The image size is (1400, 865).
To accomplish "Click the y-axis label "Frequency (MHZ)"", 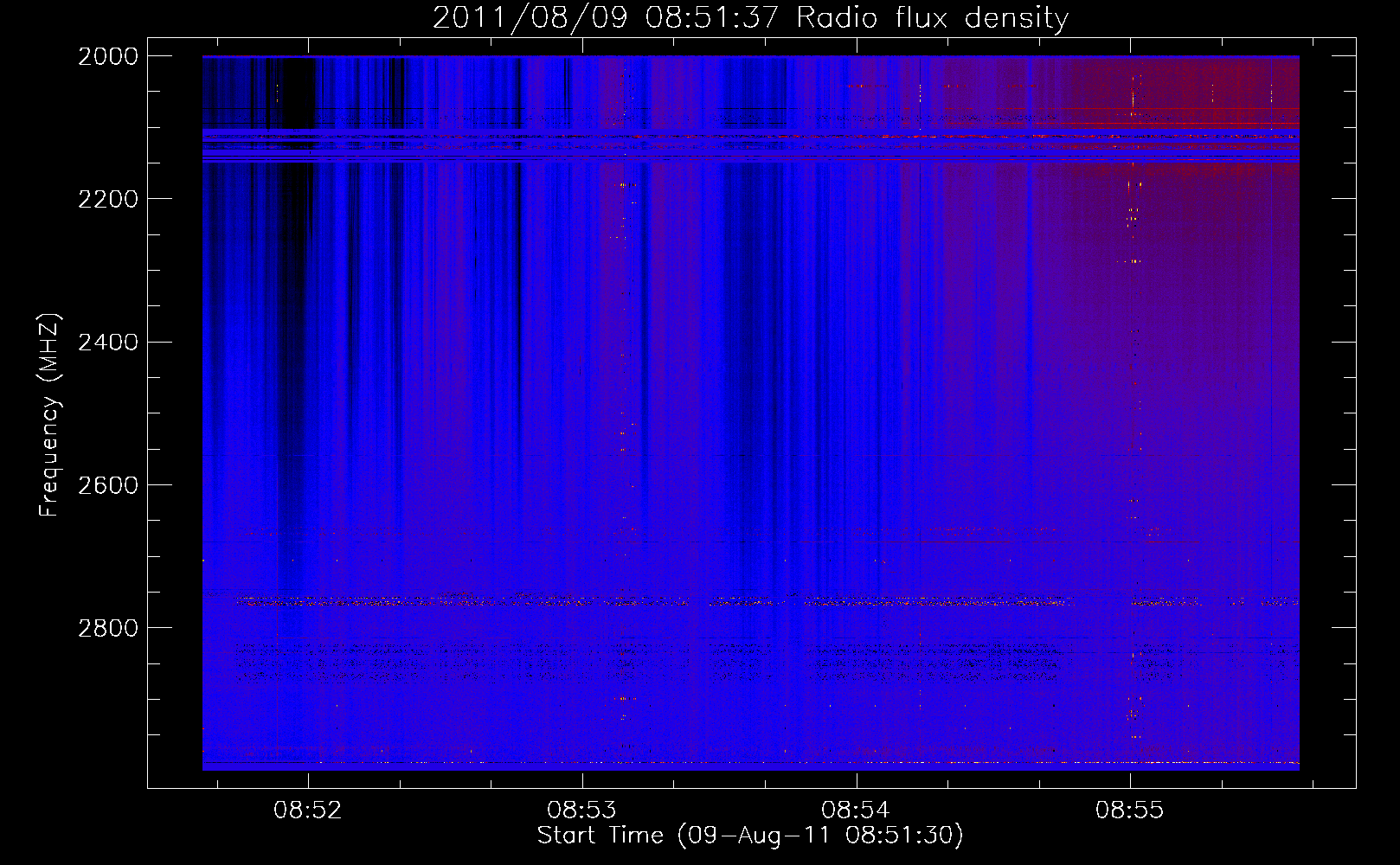I will pyautogui.click(x=49, y=415).
